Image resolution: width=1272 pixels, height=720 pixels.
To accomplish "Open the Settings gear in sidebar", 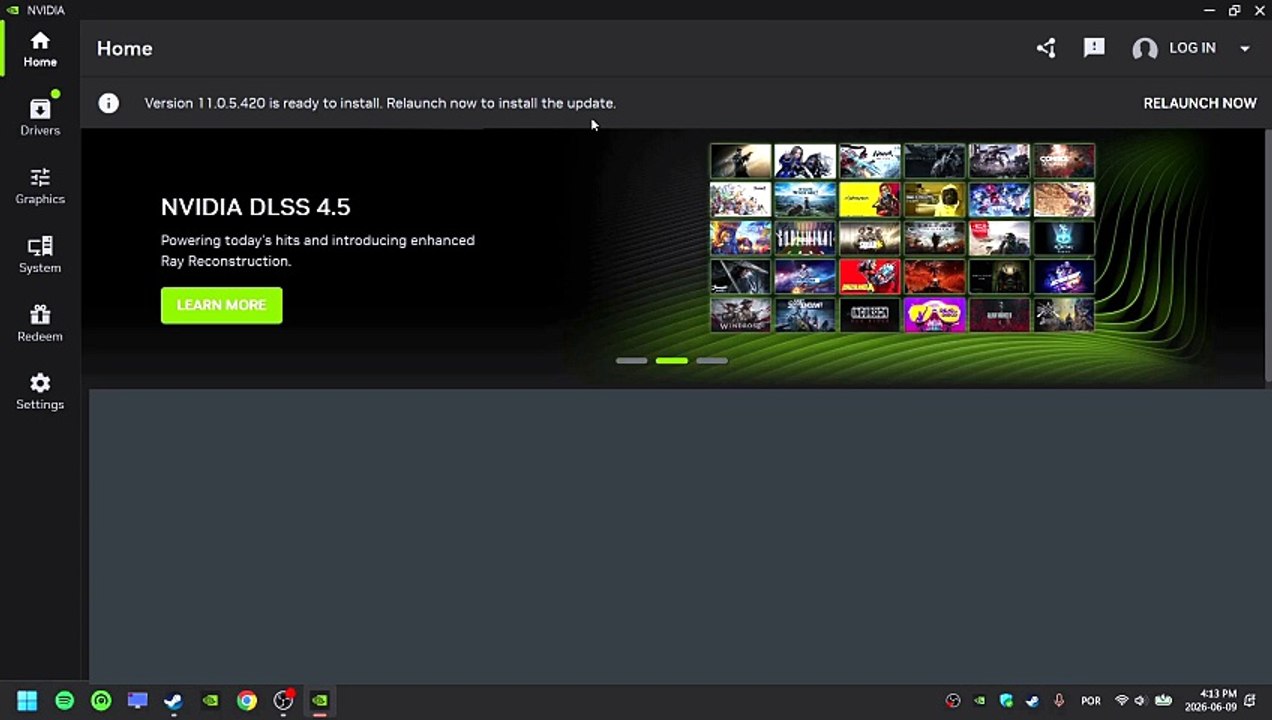I will [x=40, y=391].
